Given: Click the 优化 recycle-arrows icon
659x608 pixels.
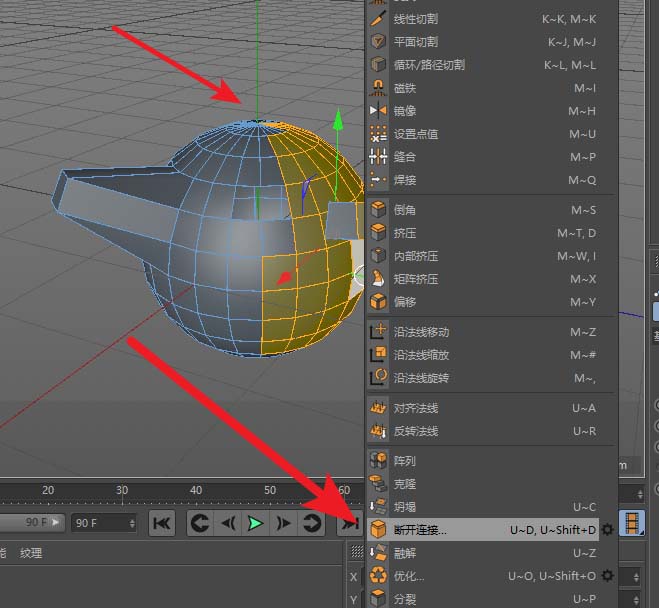Looking at the screenshot, I should point(378,576).
